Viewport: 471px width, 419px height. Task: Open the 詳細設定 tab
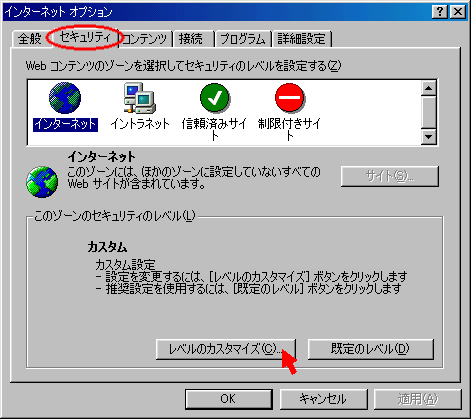point(301,39)
